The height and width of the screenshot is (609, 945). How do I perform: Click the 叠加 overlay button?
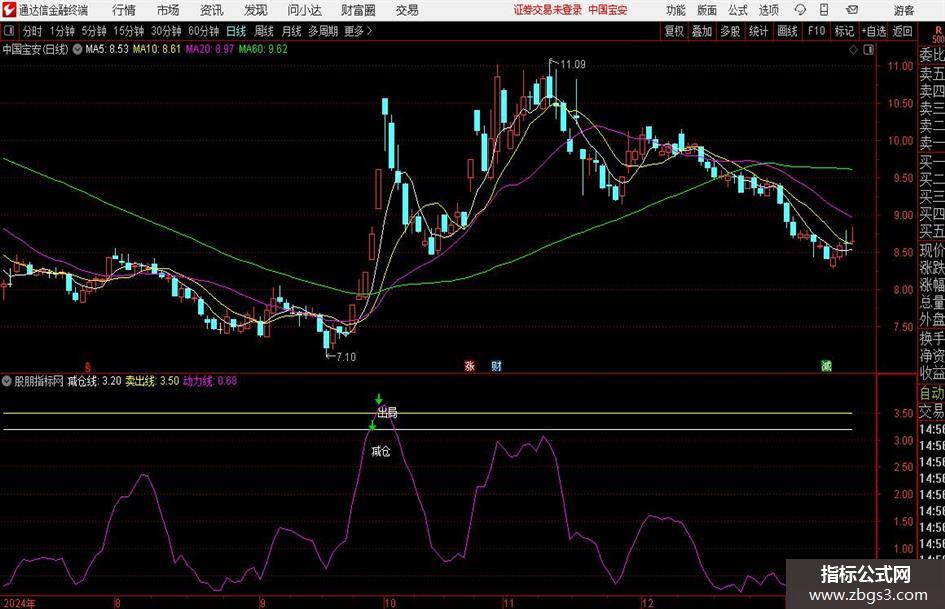tap(702, 31)
